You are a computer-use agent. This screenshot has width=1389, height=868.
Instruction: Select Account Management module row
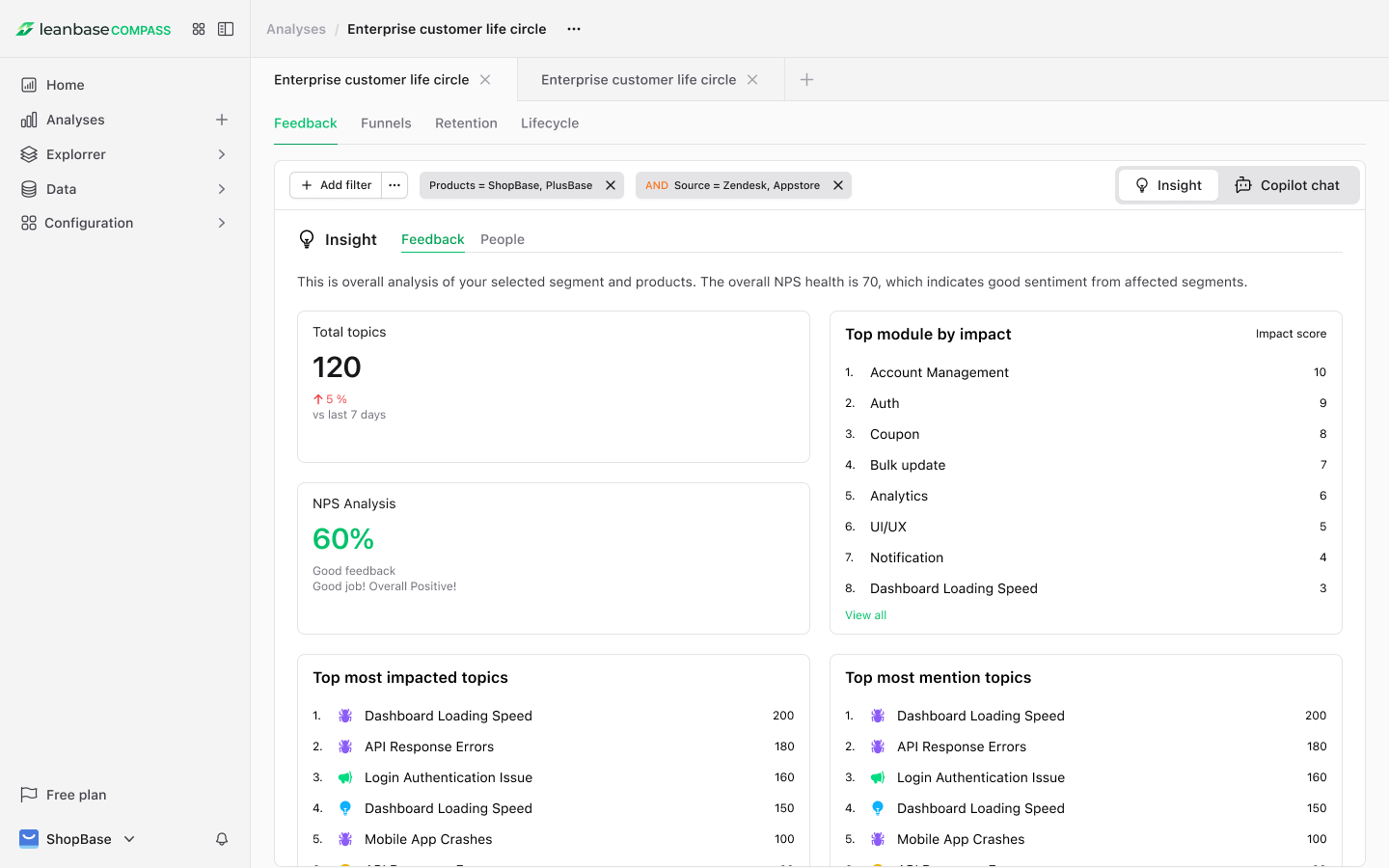tap(940, 372)
